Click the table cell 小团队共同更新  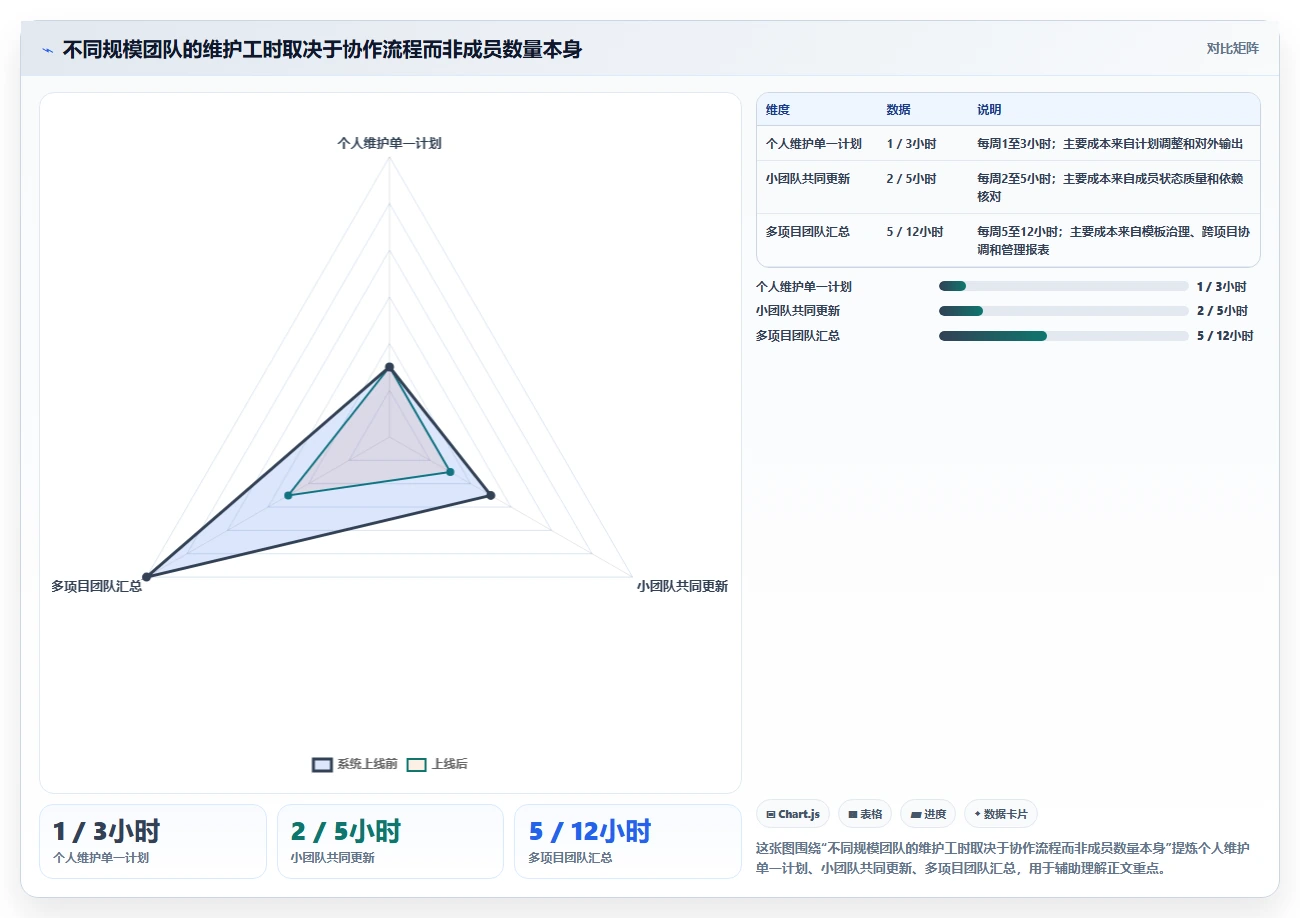[808, 179]
